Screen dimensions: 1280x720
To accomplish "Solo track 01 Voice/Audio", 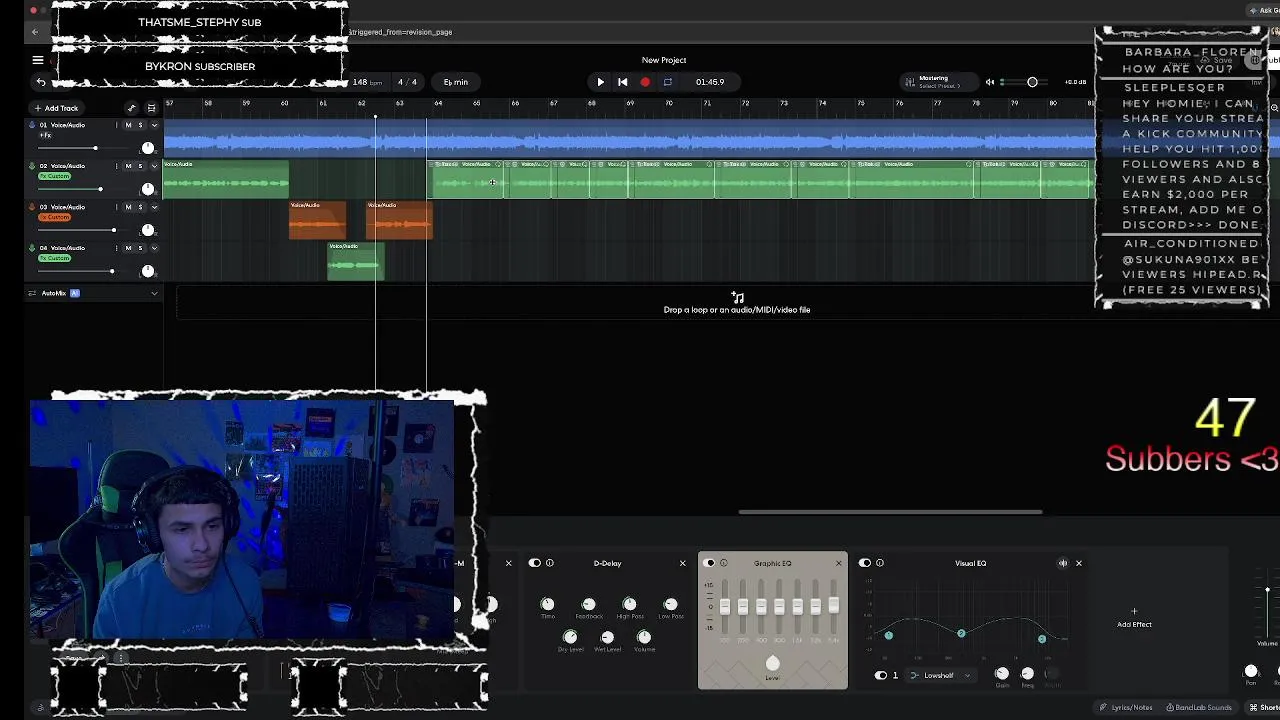I will pyautogui.click(x=140, y=125).
